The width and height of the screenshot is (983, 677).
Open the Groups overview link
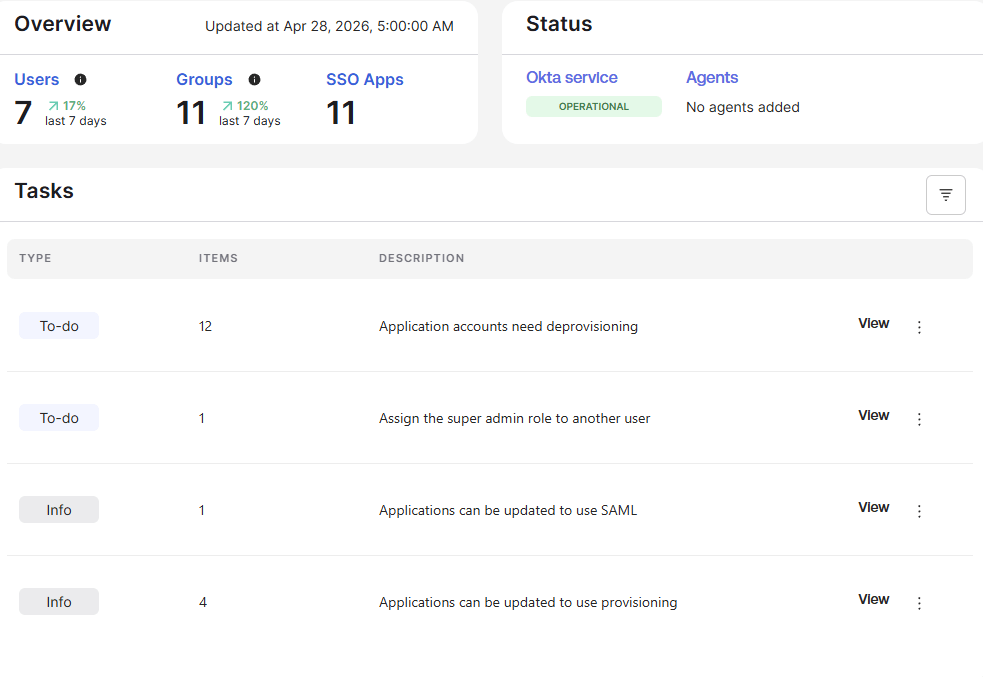pyautogui.click(x=204, y=80)
